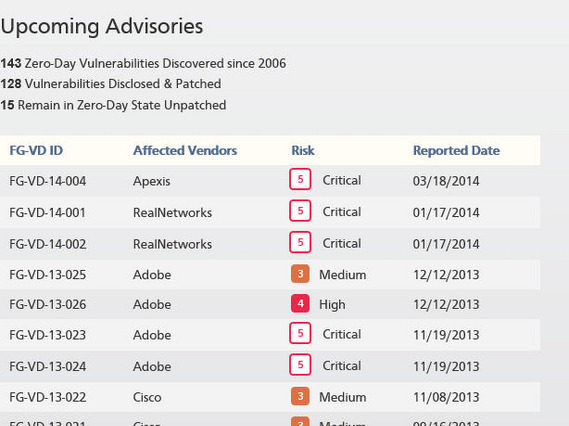This screenshot has height=426, width=569.
Task: Open advisory FG-VD-13-023
Action: click(48, 335)
